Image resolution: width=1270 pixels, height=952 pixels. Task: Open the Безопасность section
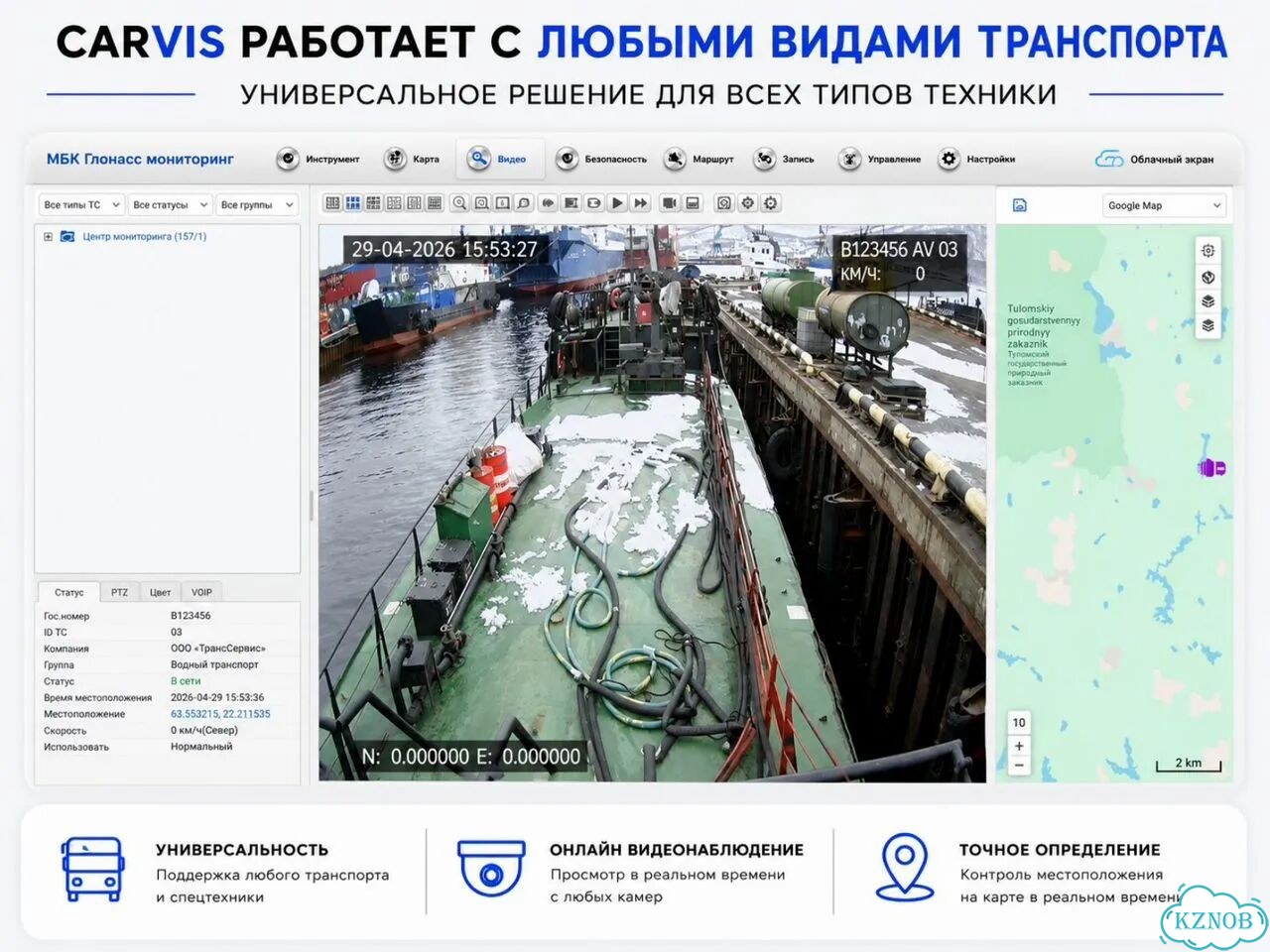click(601, 159)
